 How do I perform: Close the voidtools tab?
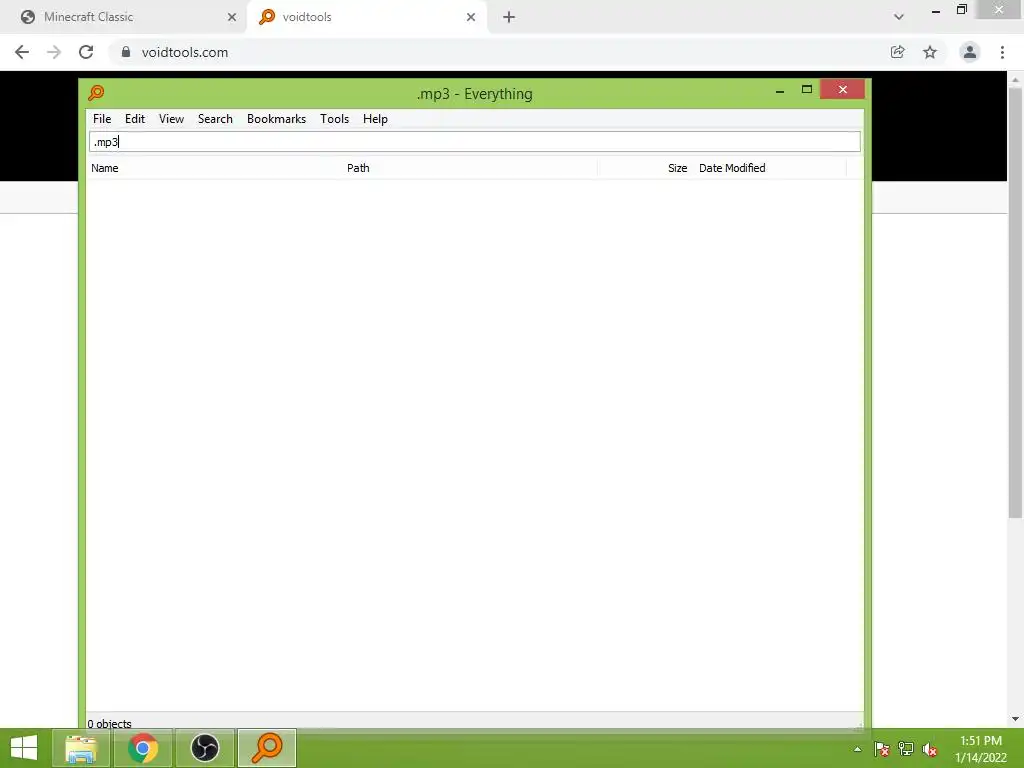point(471,18)
